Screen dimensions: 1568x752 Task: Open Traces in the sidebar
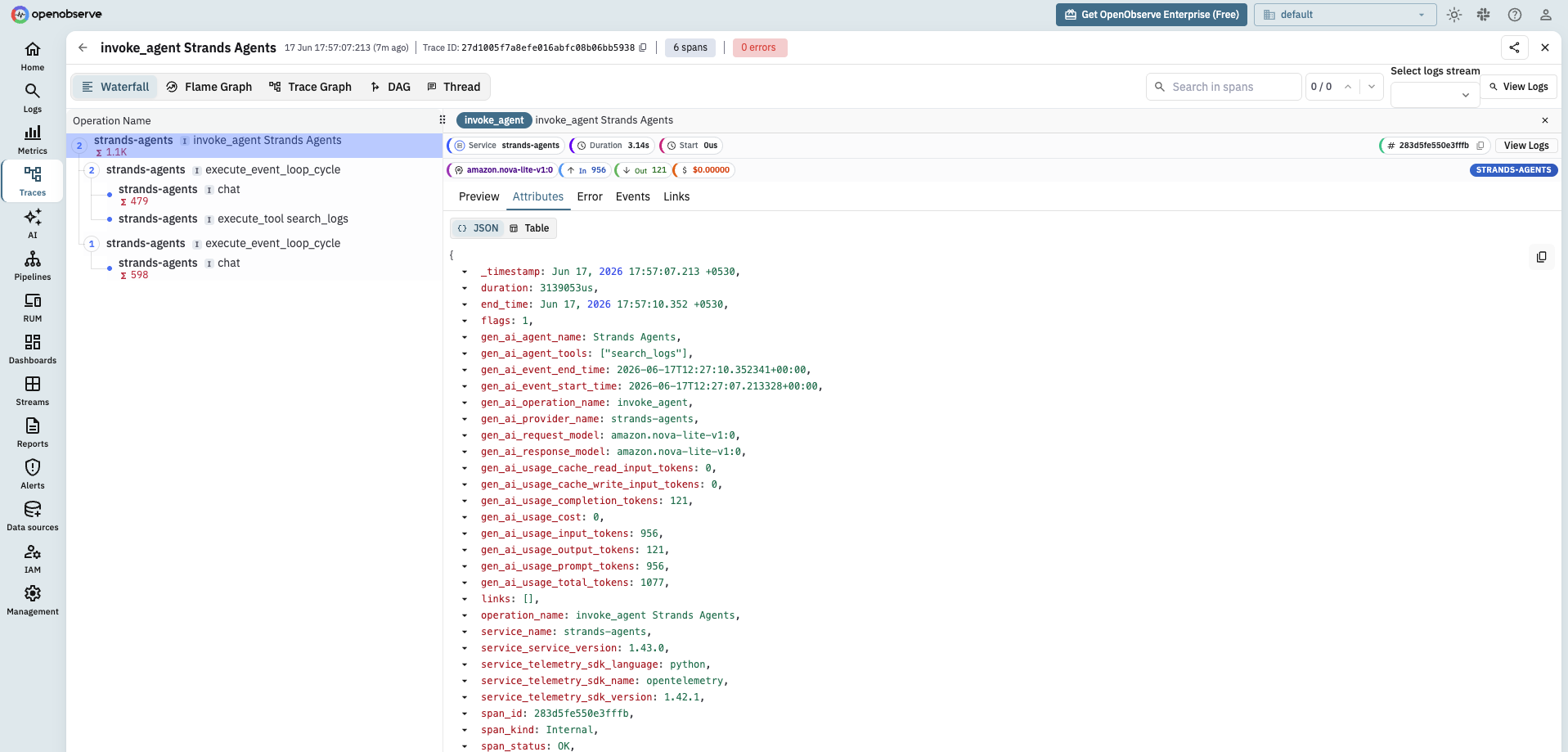33,182
